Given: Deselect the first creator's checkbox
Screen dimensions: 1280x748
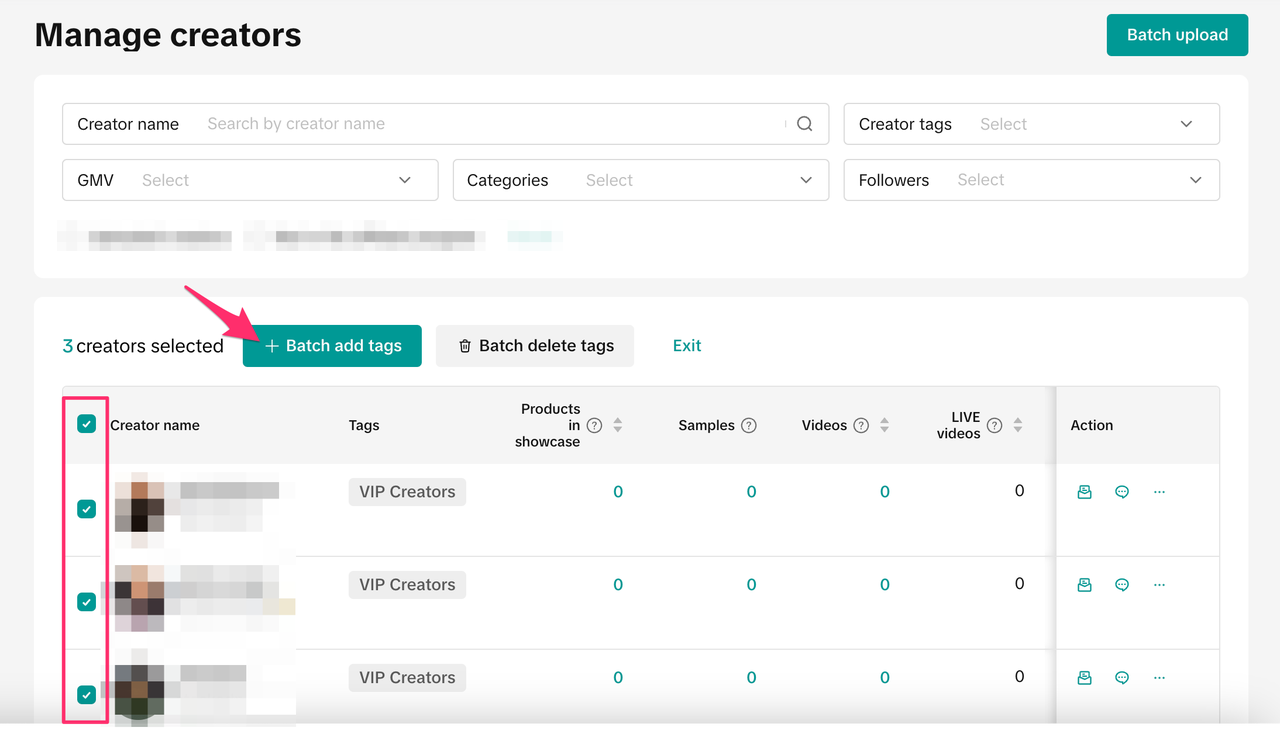Looking at the screenshot, I should click(87, 509).
